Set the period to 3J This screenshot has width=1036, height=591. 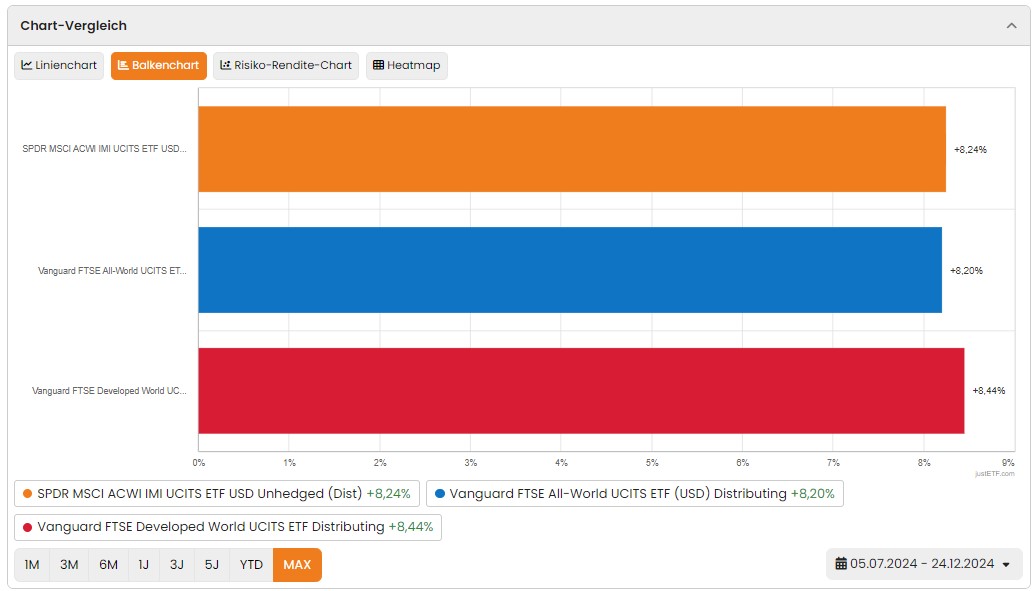(x=176, y=565)
